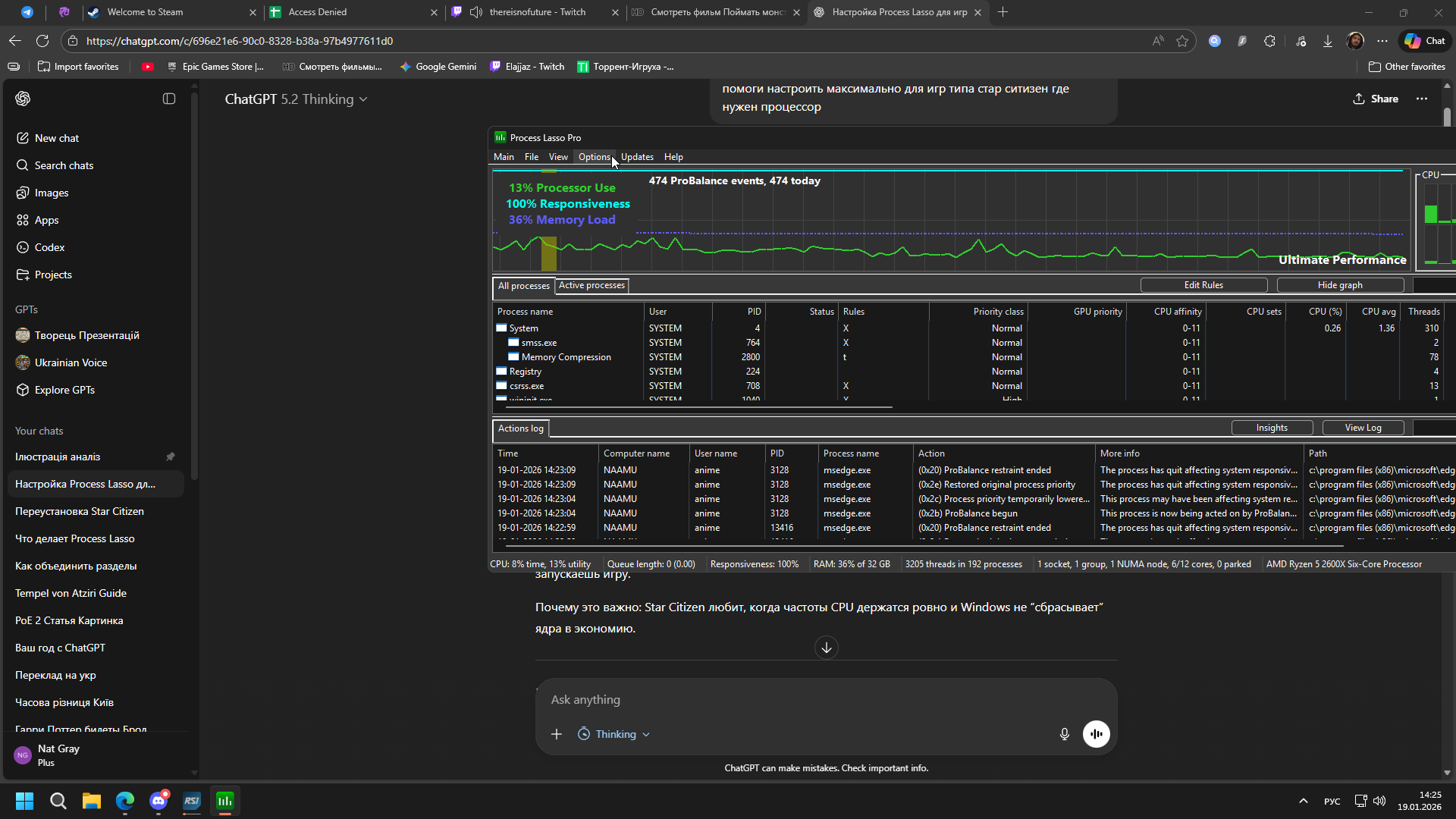Viewport: 1456px width, 819px height.
Task: Expand the ChatGPT 5.2 Thinking model dropdown
Action: click(x=296, y=99)
